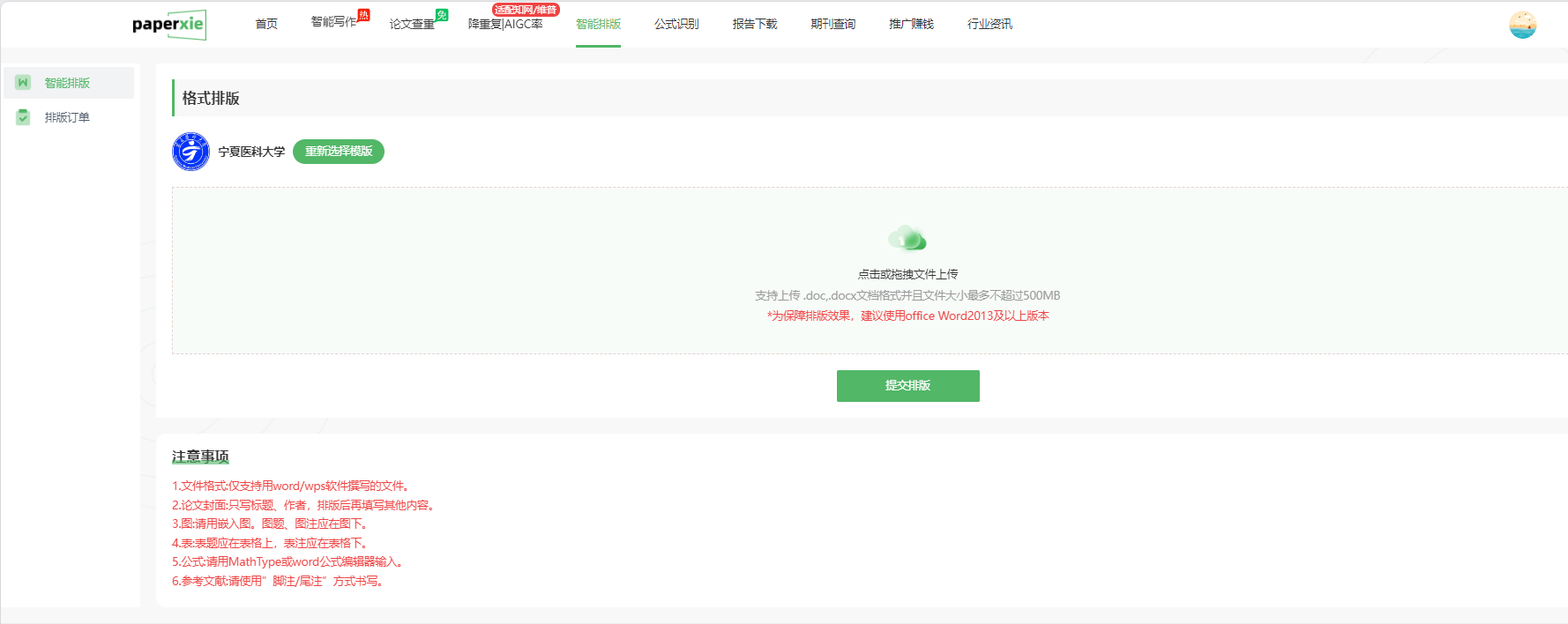Switch to the 公式识别 tab
The height and width of the screenshot is (624, 1568).
click(676, 25)
